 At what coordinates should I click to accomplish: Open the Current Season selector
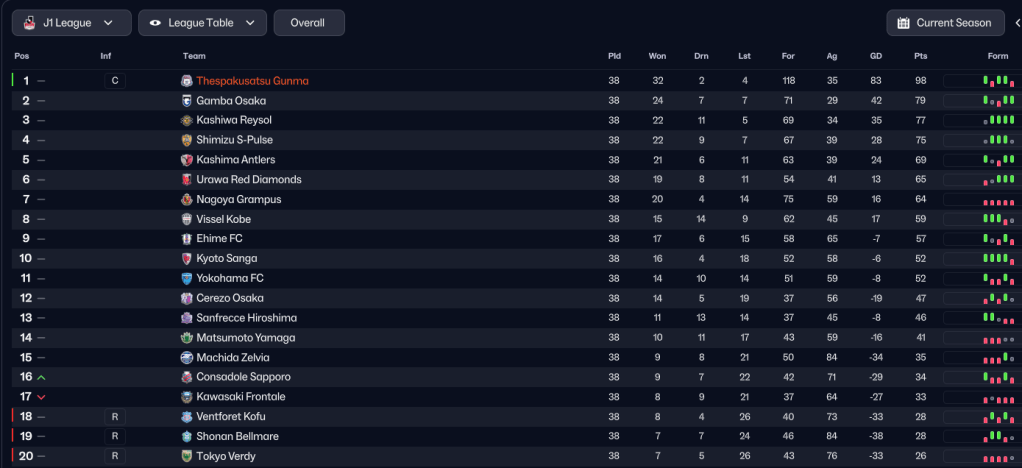click(x=944, y=23)
